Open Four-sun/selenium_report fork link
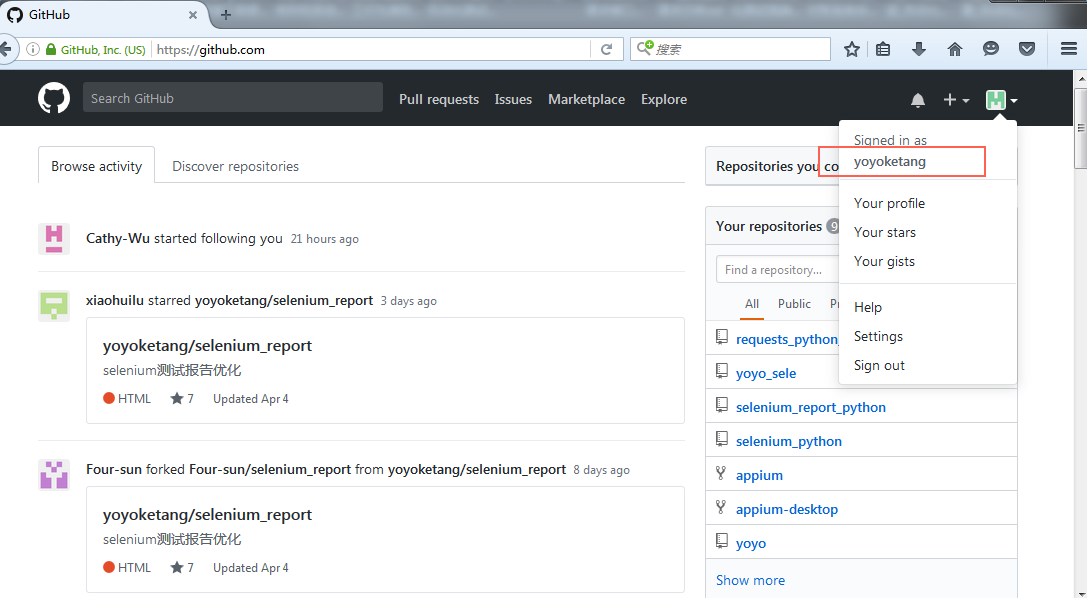Image resolution: width=1087 pixels, height=598 pixels. (270, 469)
